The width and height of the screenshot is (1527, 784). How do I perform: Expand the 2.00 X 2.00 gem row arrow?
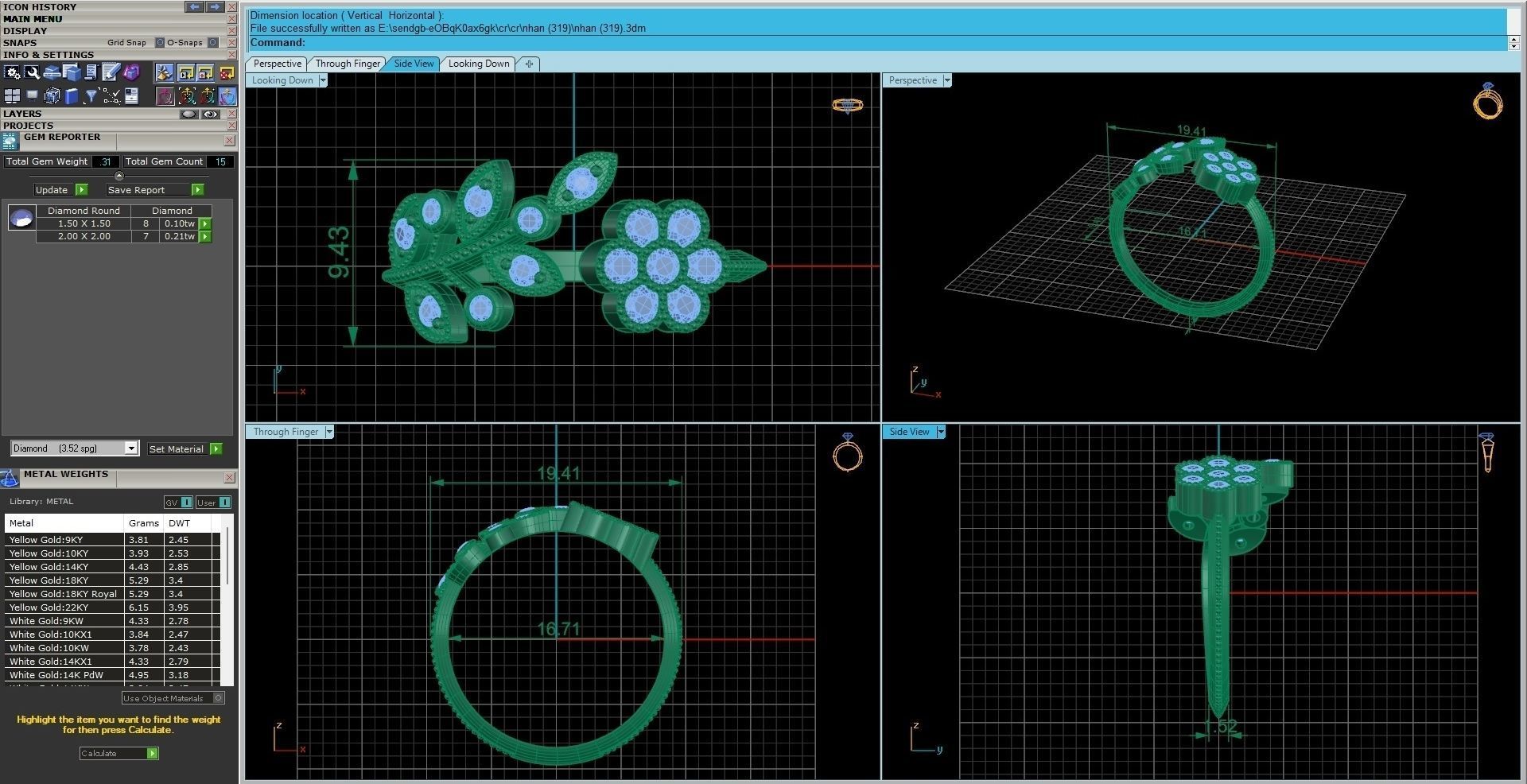click(205, 237)
